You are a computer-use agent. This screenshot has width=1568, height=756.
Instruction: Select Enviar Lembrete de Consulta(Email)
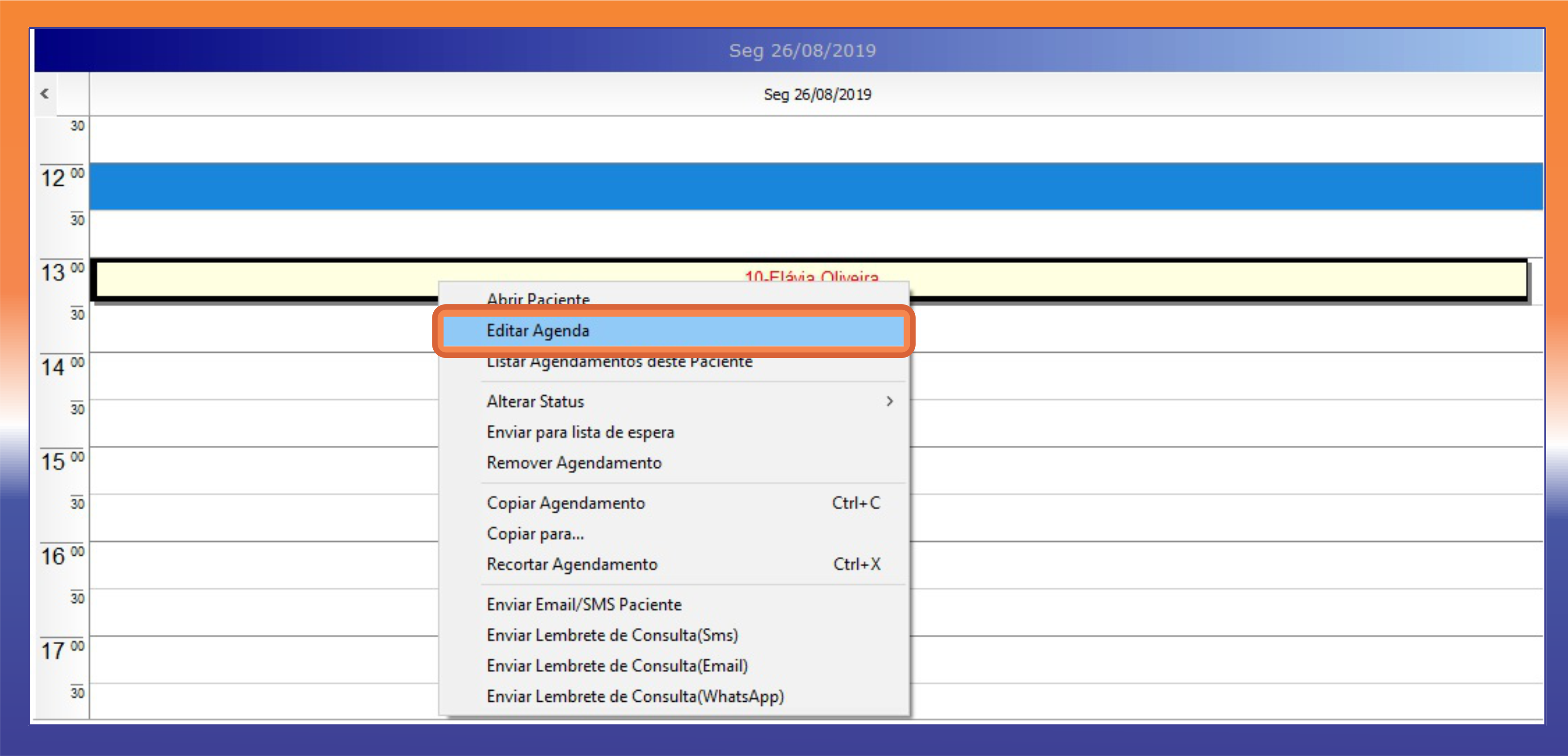[617, 665]
